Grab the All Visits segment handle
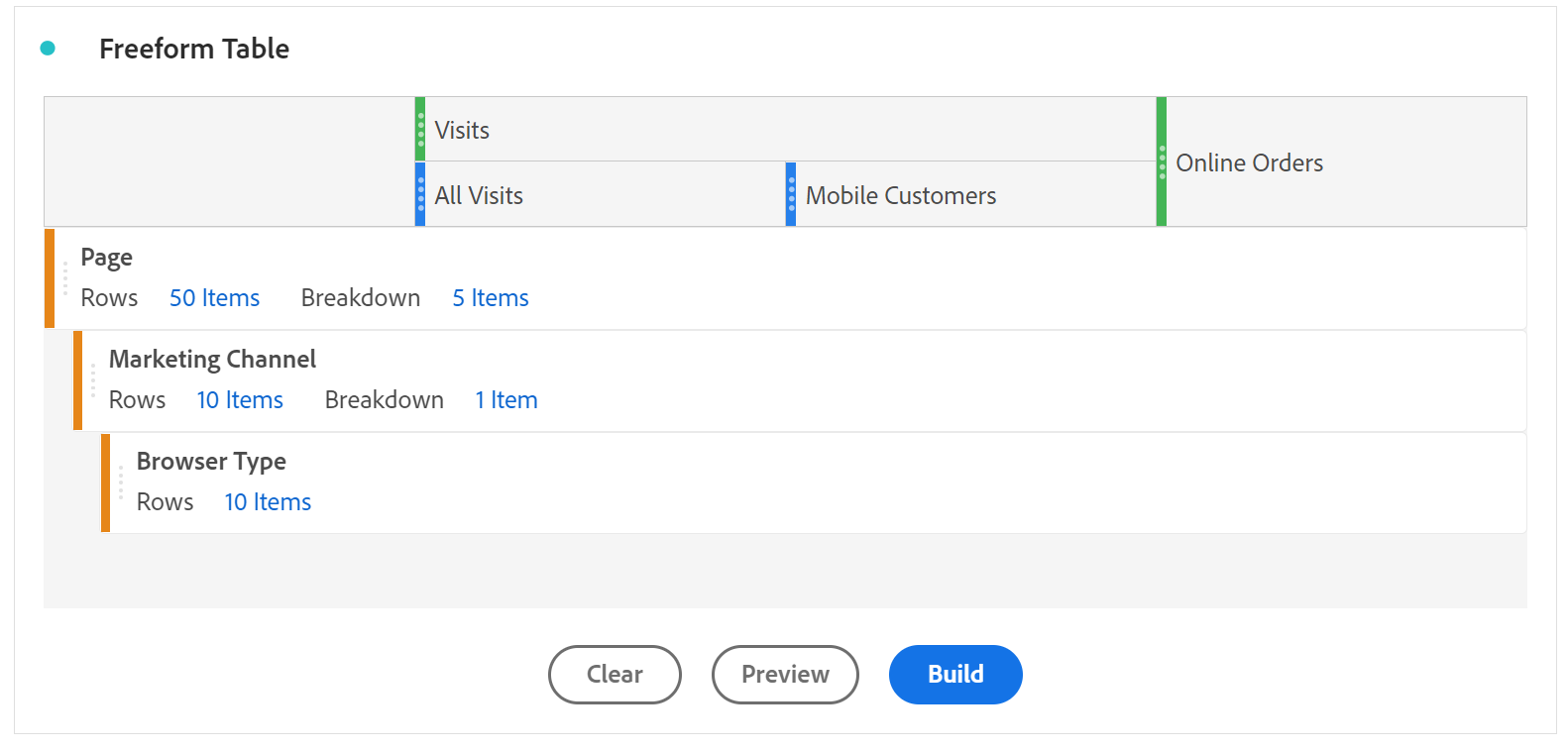The width and height of the screenshot is (1568, 752). point(420,194)
